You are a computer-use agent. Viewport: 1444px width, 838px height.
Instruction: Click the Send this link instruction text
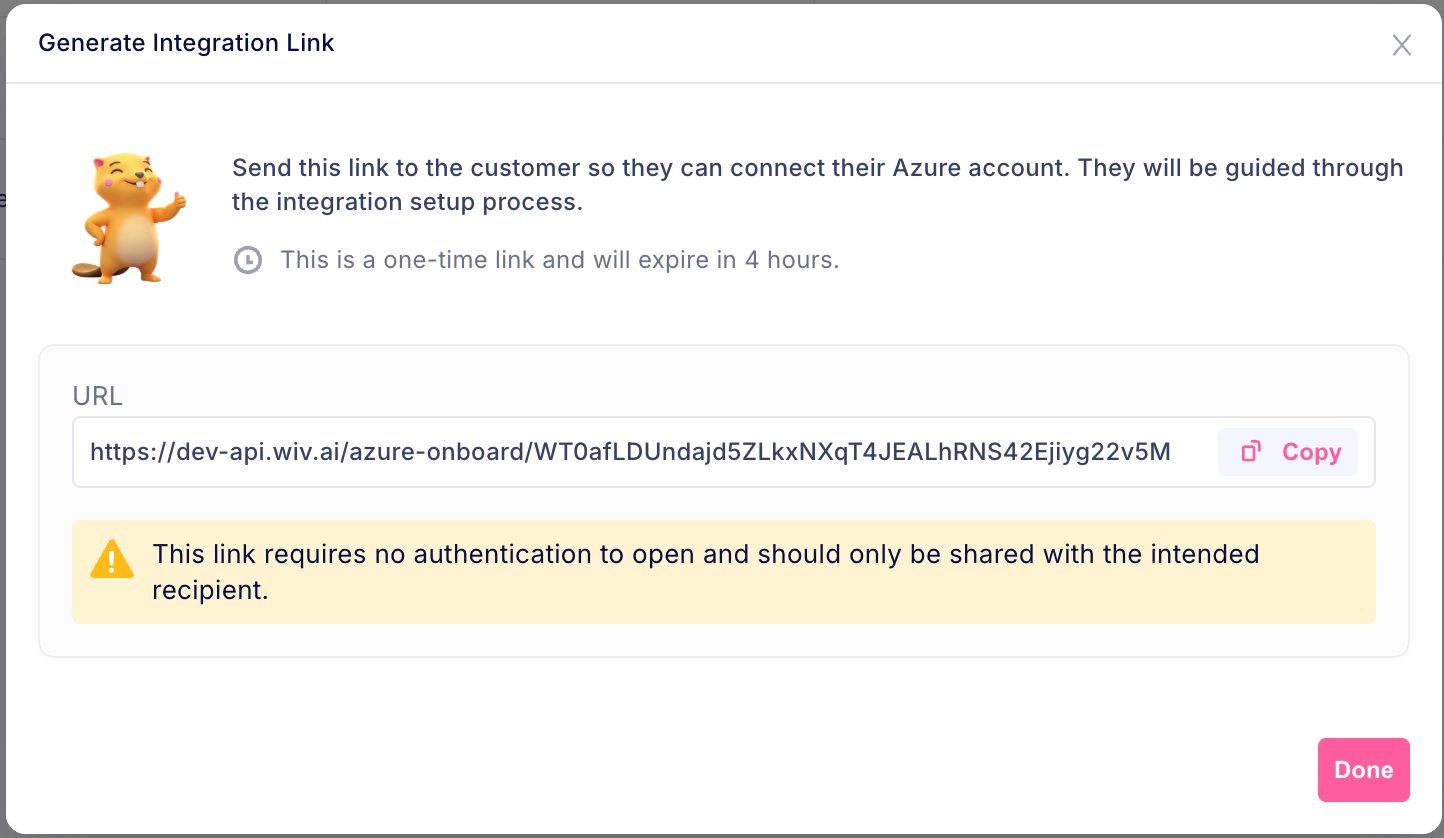point(818,184)
